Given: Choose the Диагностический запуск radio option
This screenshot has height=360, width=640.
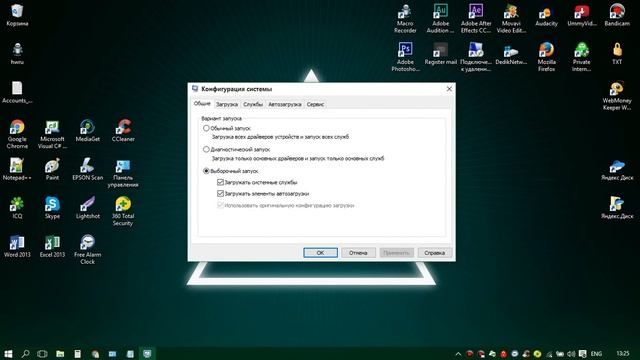Looking at the screenshot, I should click(x=206, y=149).
